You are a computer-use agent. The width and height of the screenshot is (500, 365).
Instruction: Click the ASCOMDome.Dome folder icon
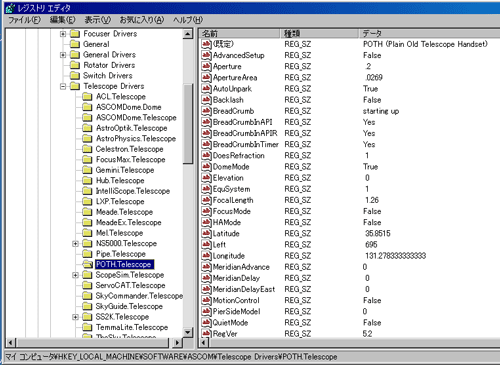87,107
